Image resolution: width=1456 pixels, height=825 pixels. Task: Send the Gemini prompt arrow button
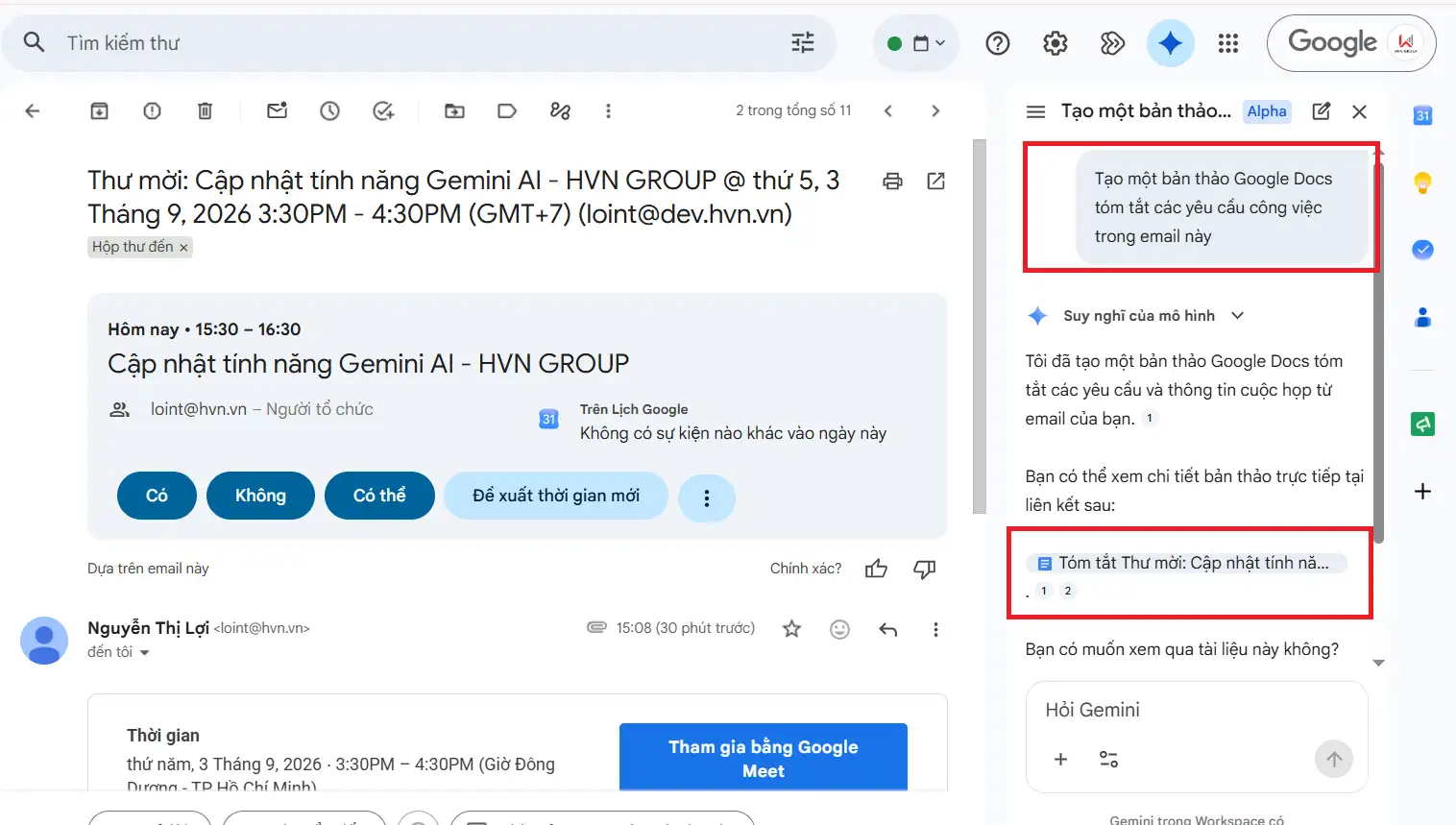1334,759
